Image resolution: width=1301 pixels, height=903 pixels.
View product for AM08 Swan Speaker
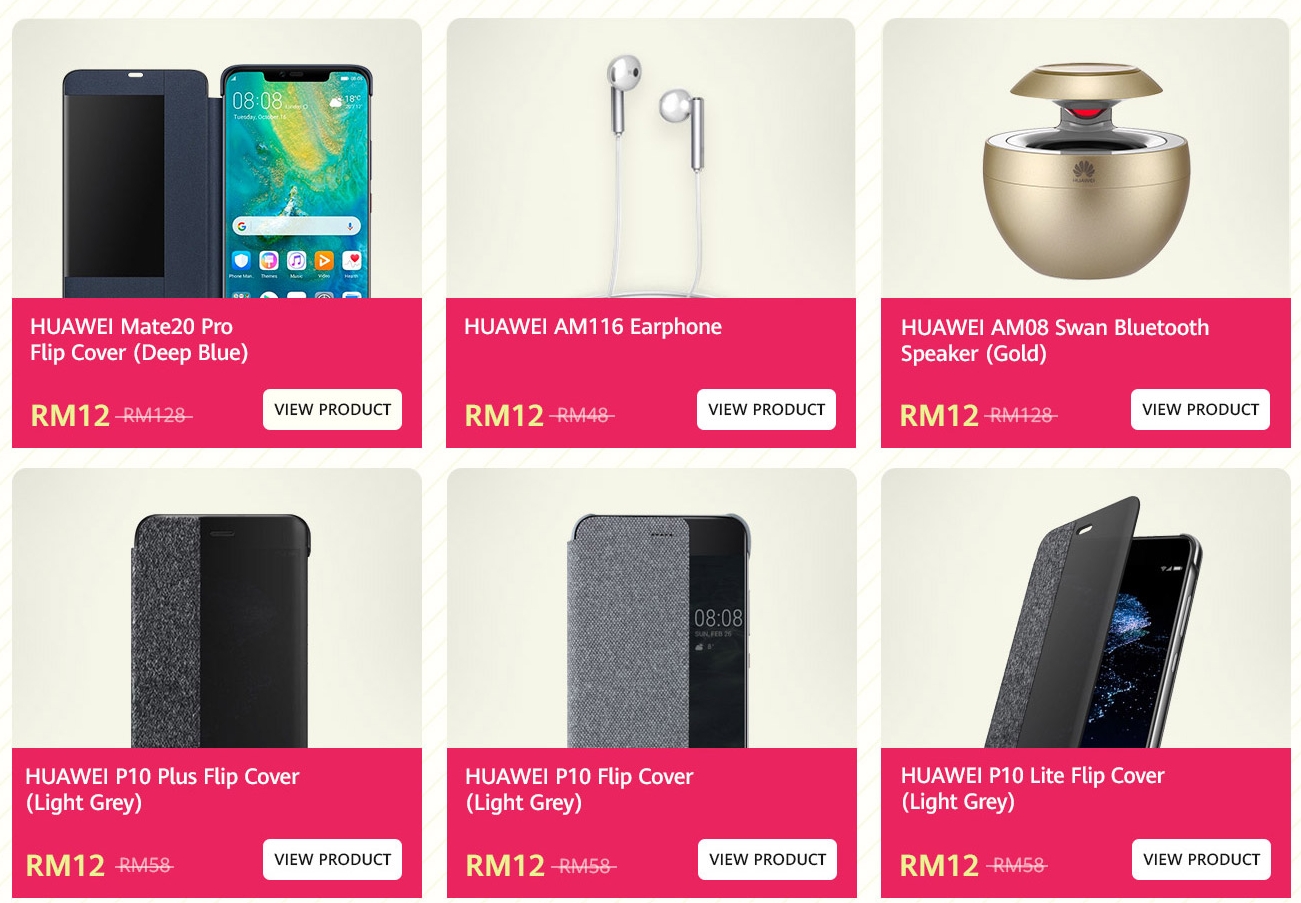click(1200, 409)
